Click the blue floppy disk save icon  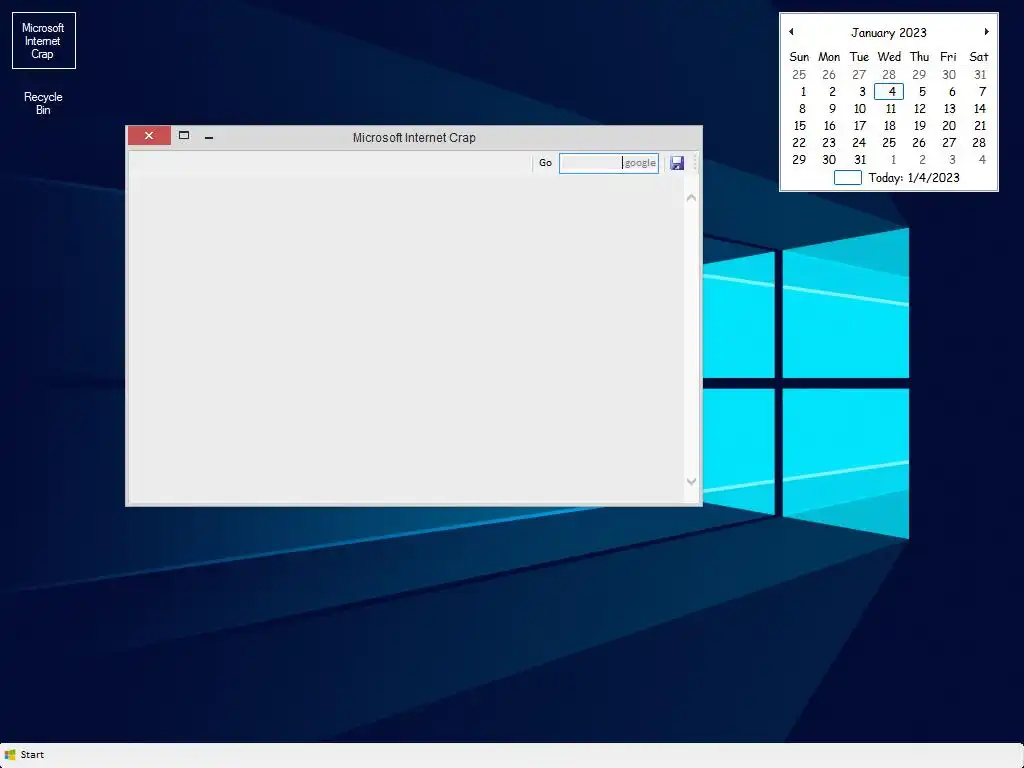(677, 163)
